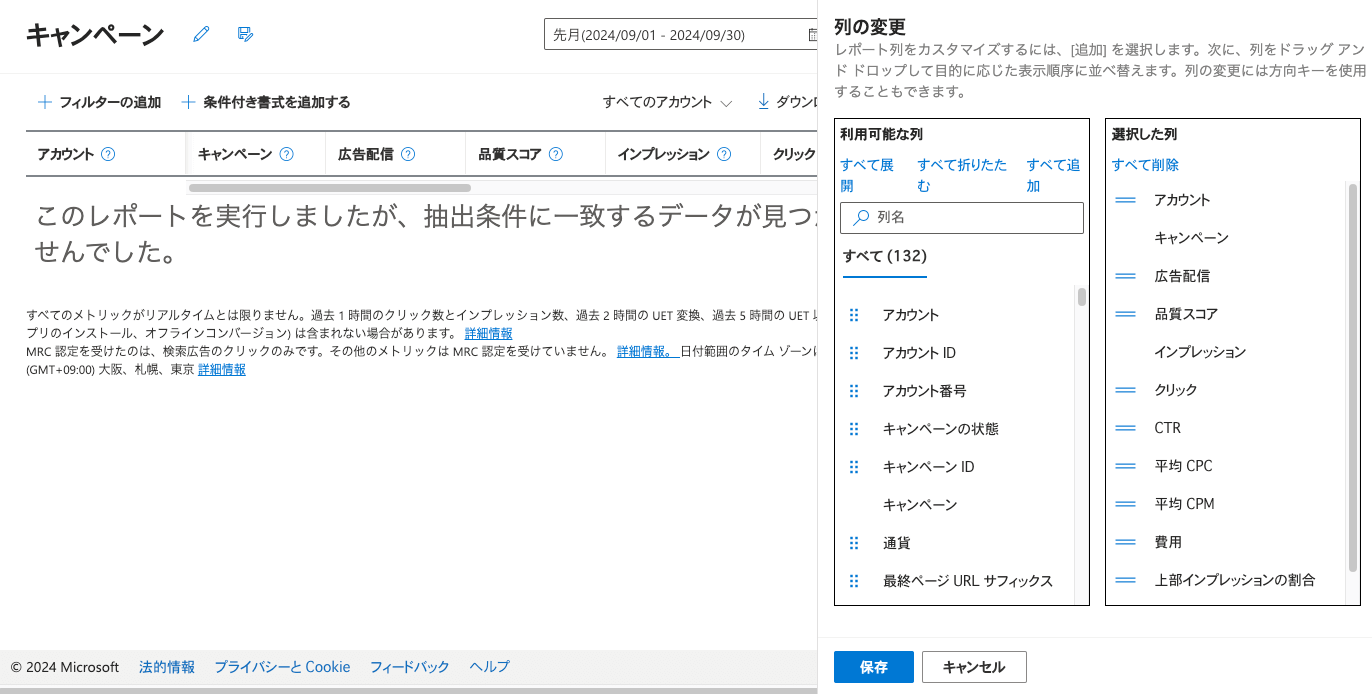Click the available columns list scrollbar
Viewport: 1372px width, 694px height.
pos(1082,297)
